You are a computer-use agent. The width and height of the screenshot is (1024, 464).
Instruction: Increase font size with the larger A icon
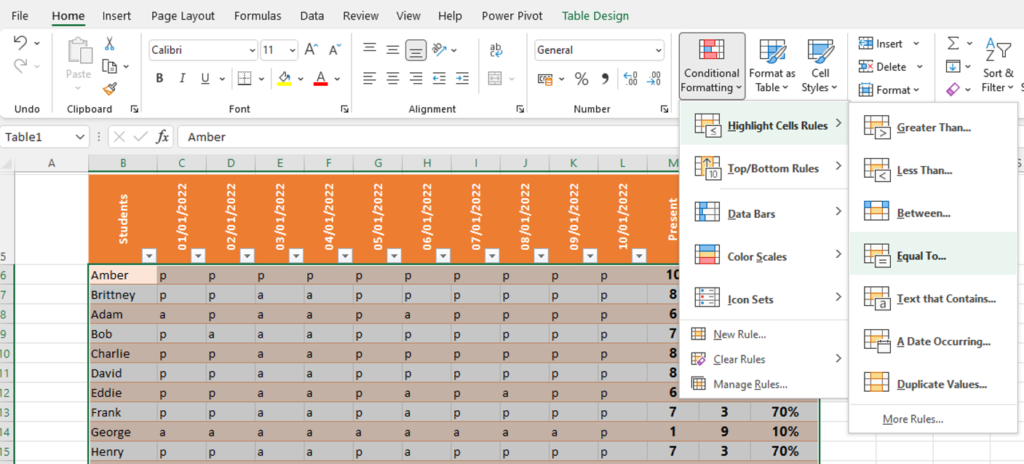point(312,50)
